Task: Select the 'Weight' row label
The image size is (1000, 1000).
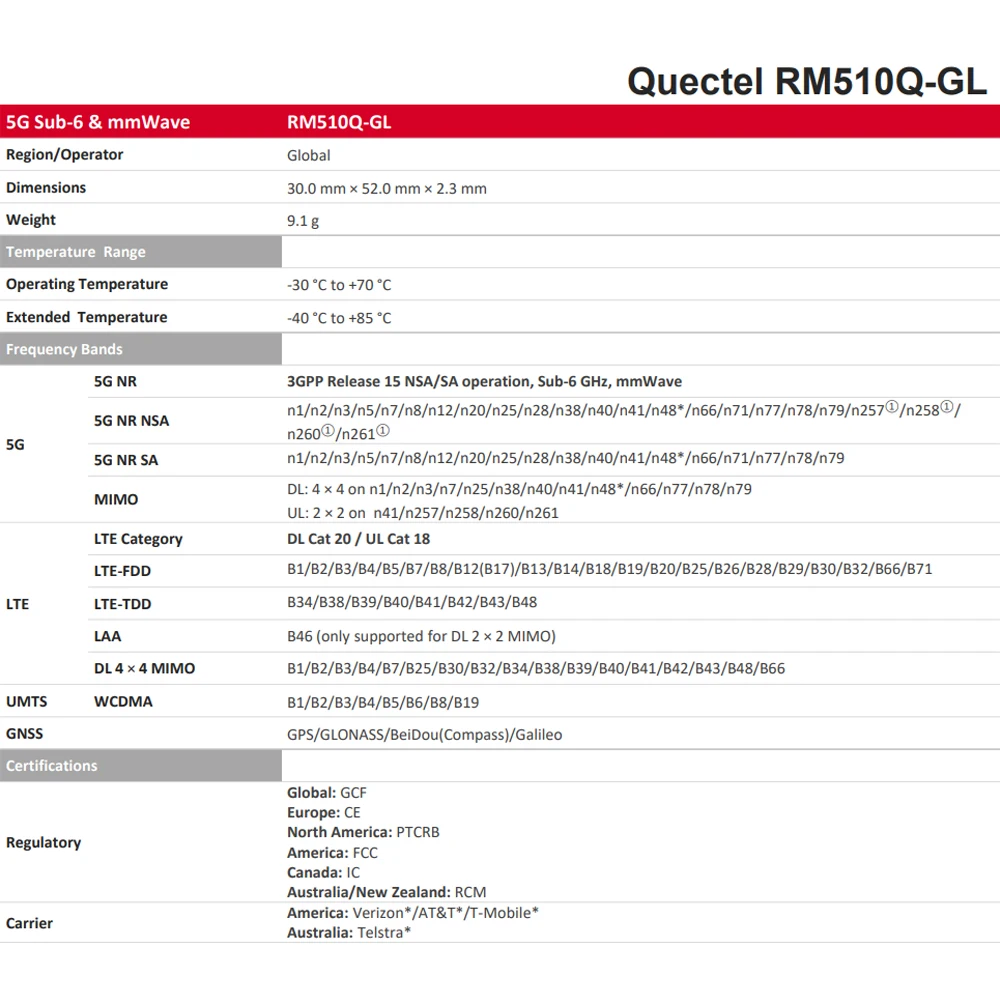Action: coord(31,220)
